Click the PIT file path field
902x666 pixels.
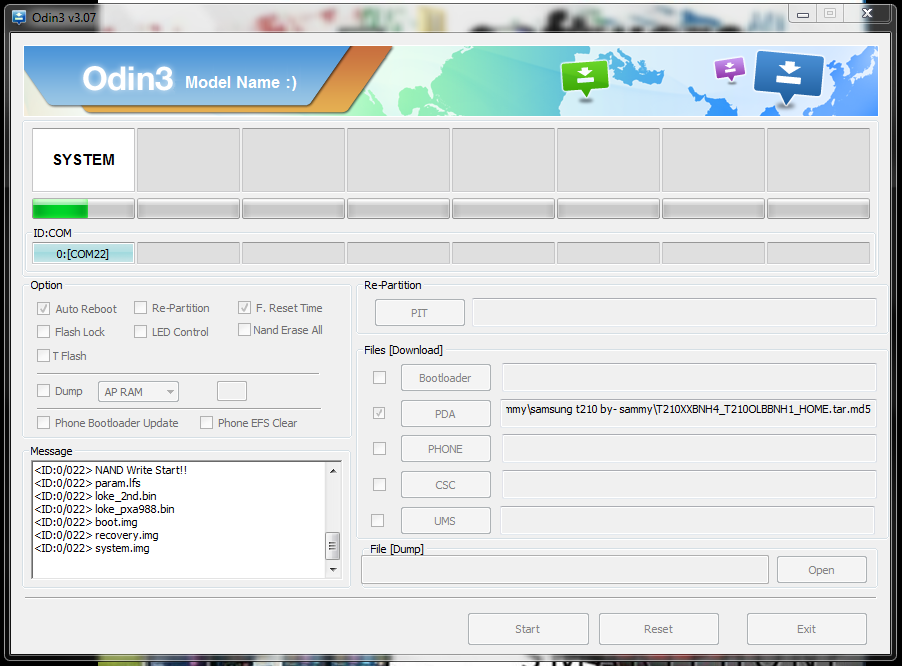click(674, 312)
